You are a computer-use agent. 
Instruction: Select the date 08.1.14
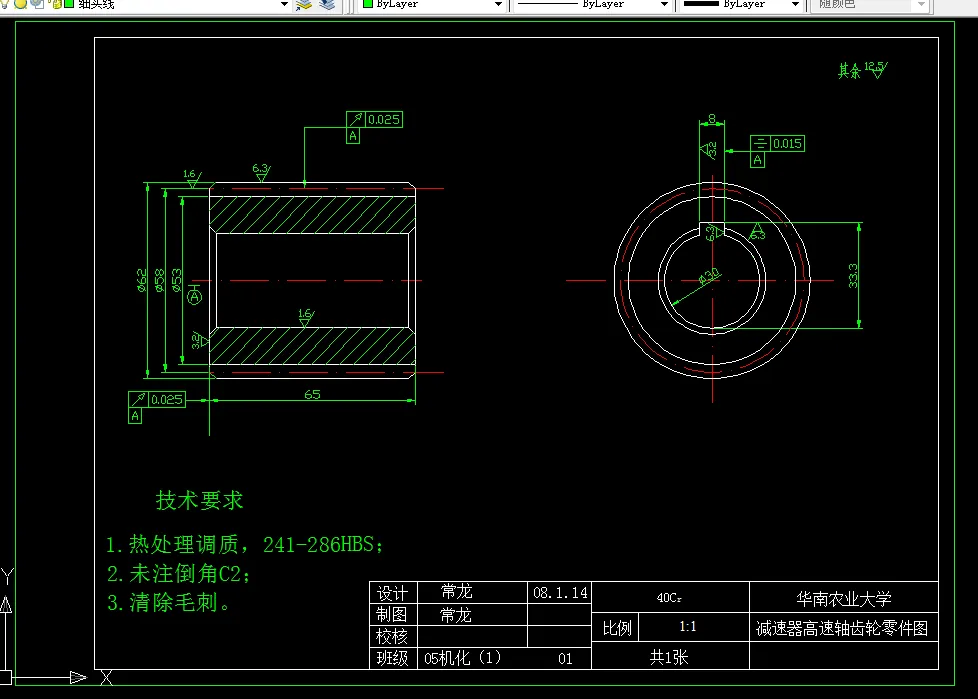tap(560, 592)
